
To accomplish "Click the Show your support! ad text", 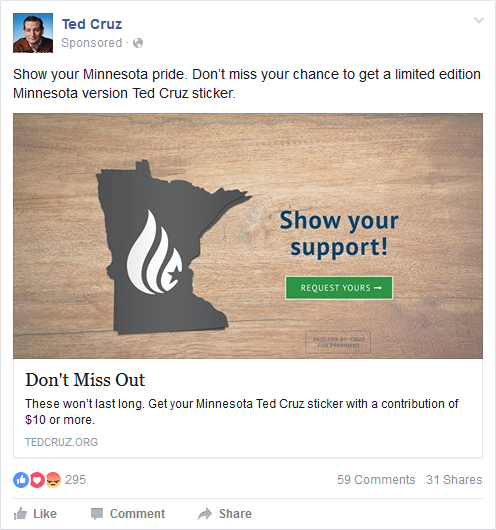I will coord(339,234).
